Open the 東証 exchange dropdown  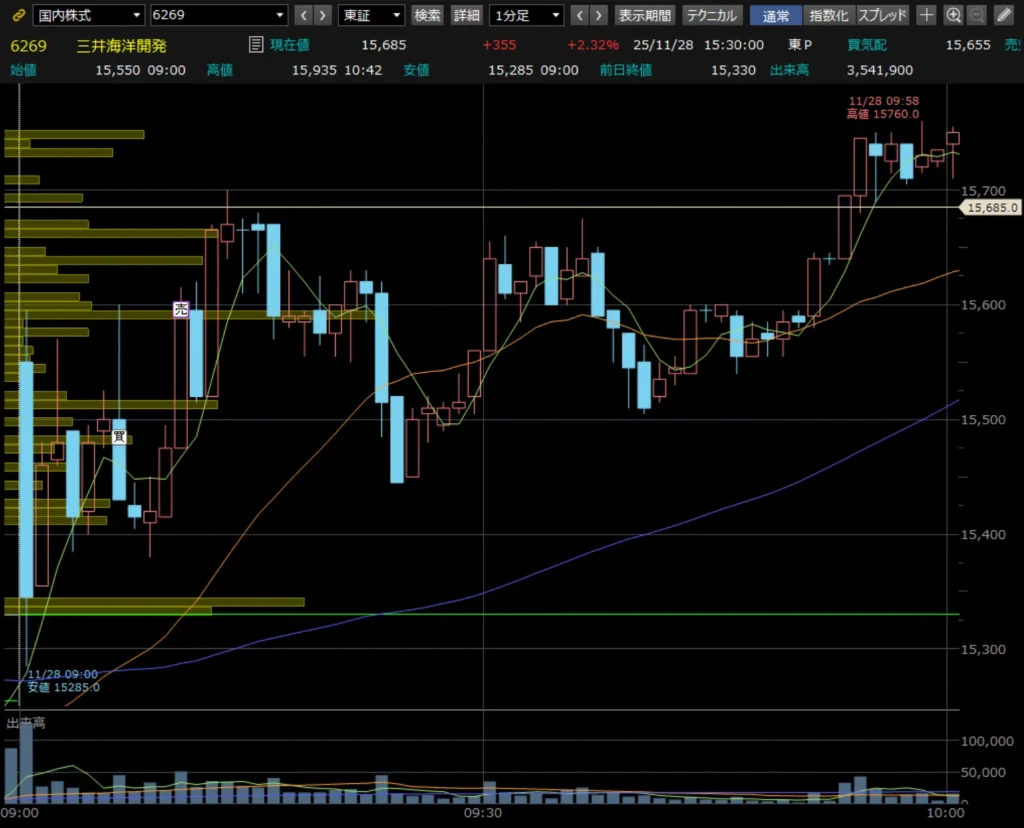(x=371, y=15)
